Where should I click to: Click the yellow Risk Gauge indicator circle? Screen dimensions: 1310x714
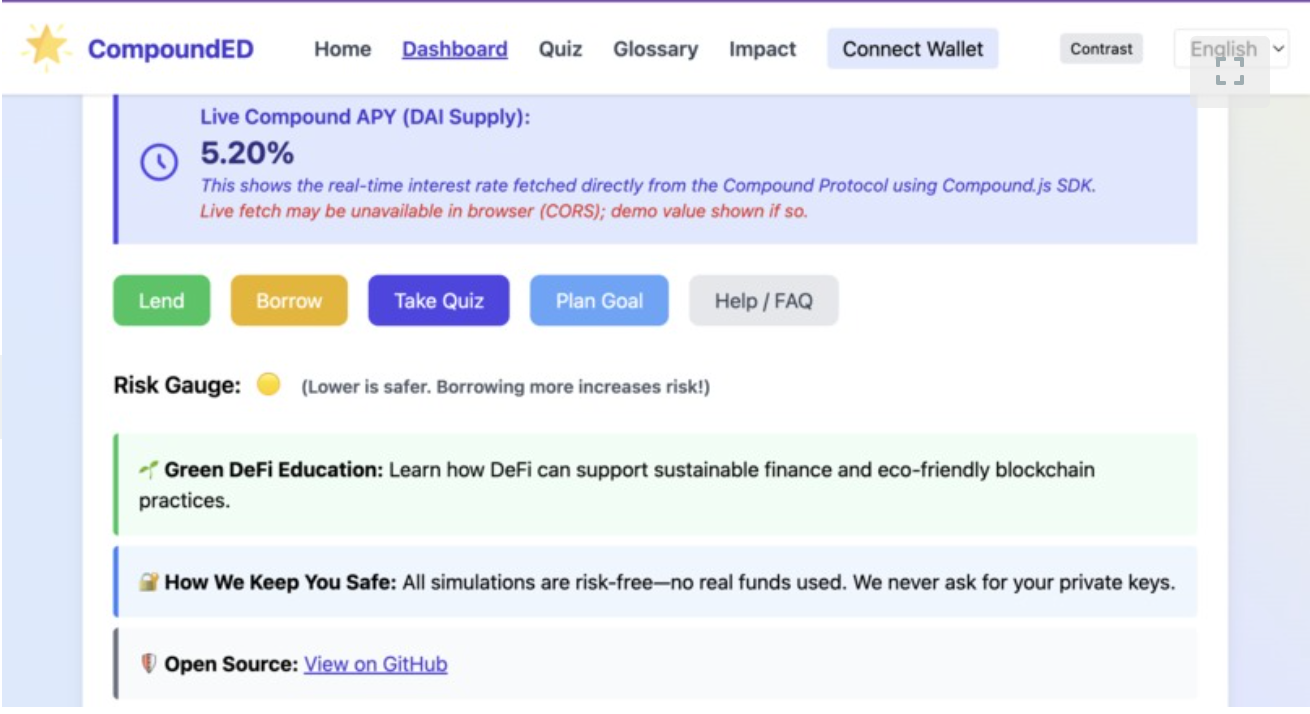point(268,384)
